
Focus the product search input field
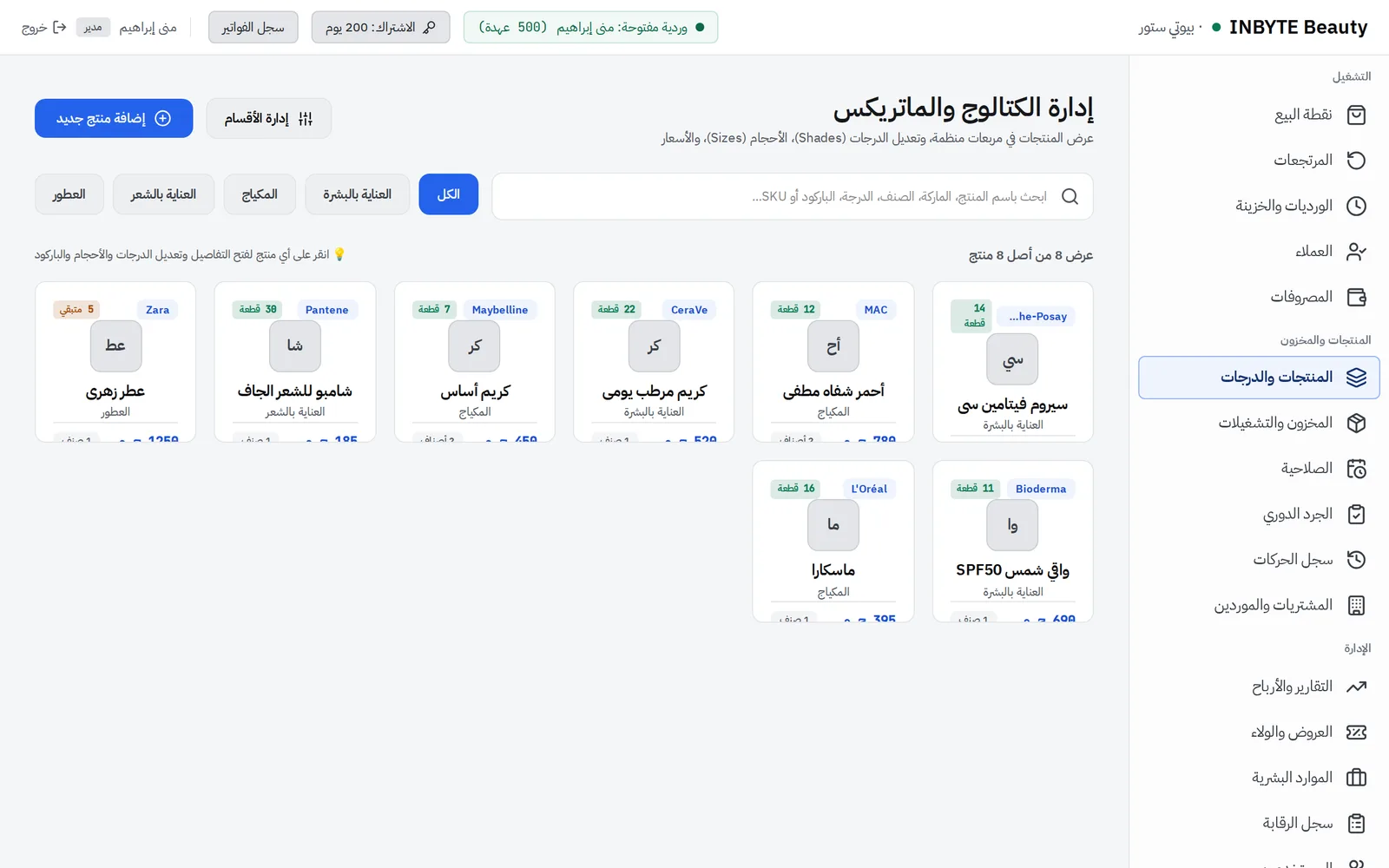point(792,196)
